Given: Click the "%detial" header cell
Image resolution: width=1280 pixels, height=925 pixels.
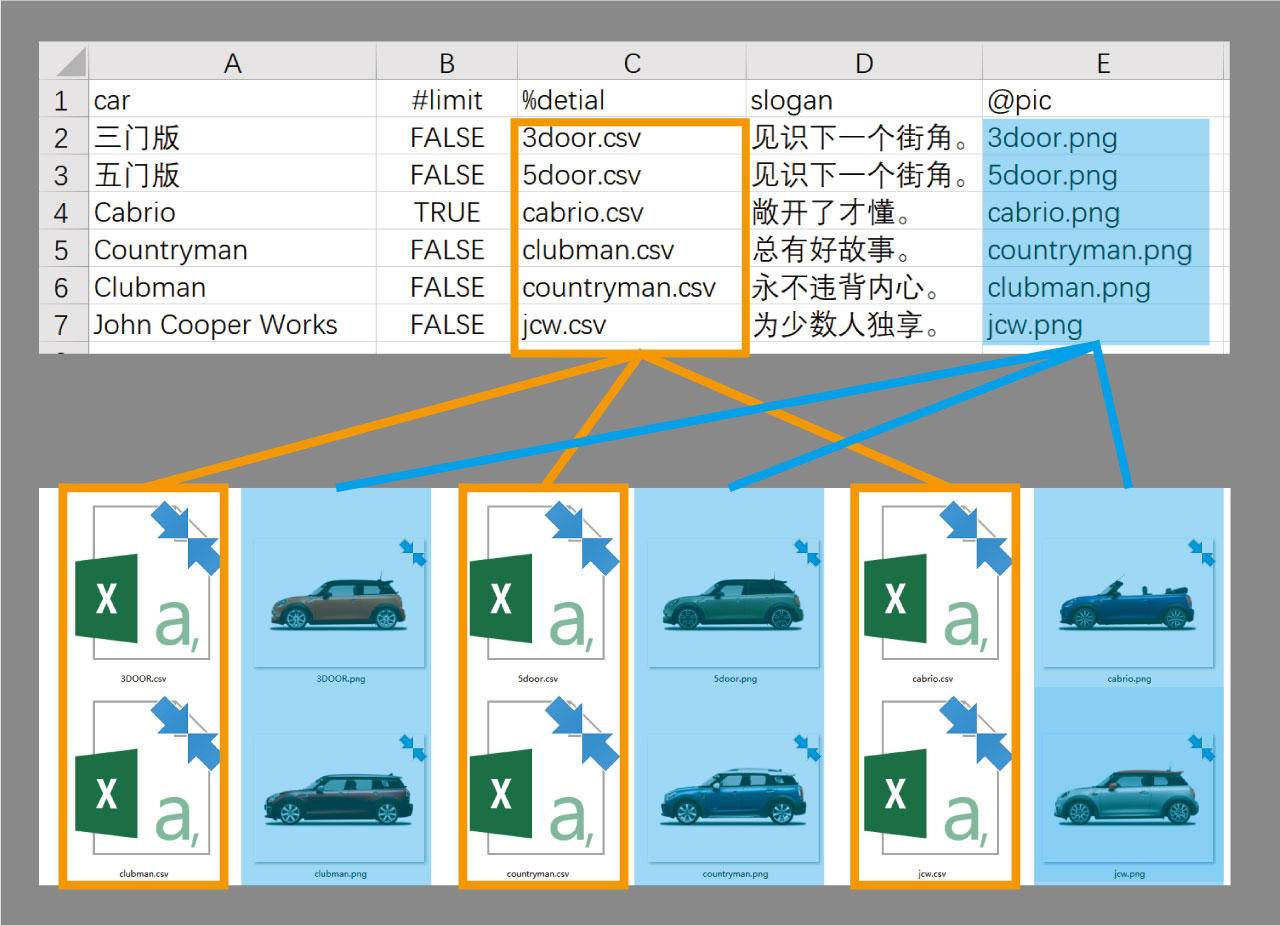Looking at the screenshot, I should [x=632, y=99].
